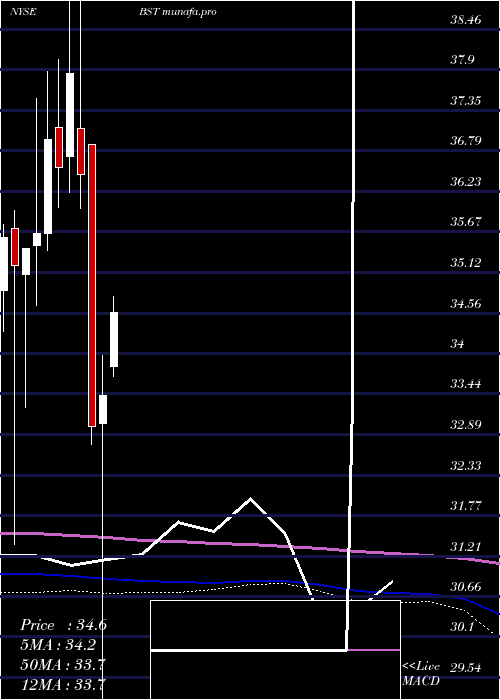Select the 30.66 price axis label
Screen dimensions: 500x700
tap(466, 587)
